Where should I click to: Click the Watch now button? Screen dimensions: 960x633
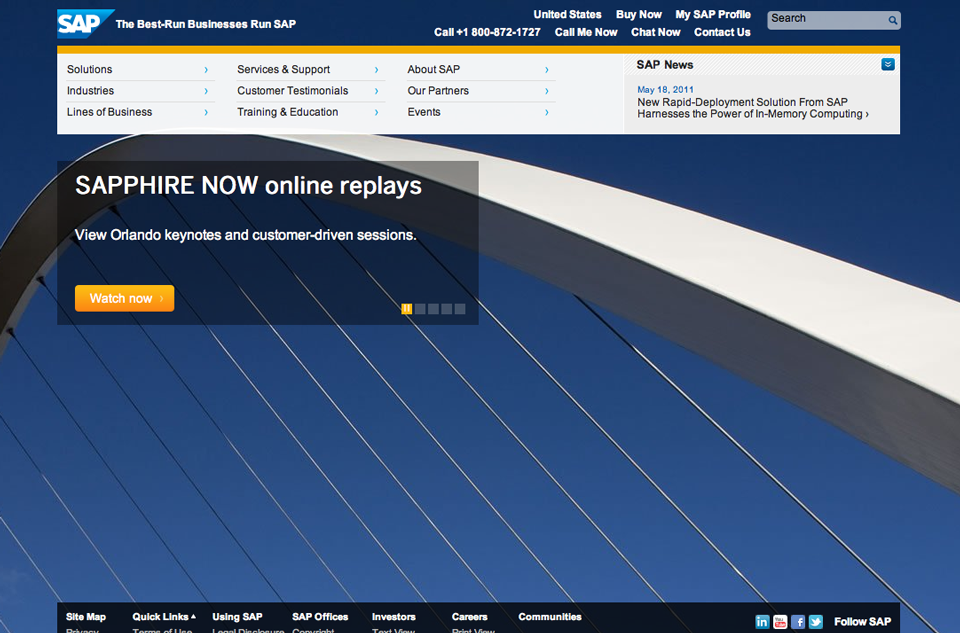124,298
